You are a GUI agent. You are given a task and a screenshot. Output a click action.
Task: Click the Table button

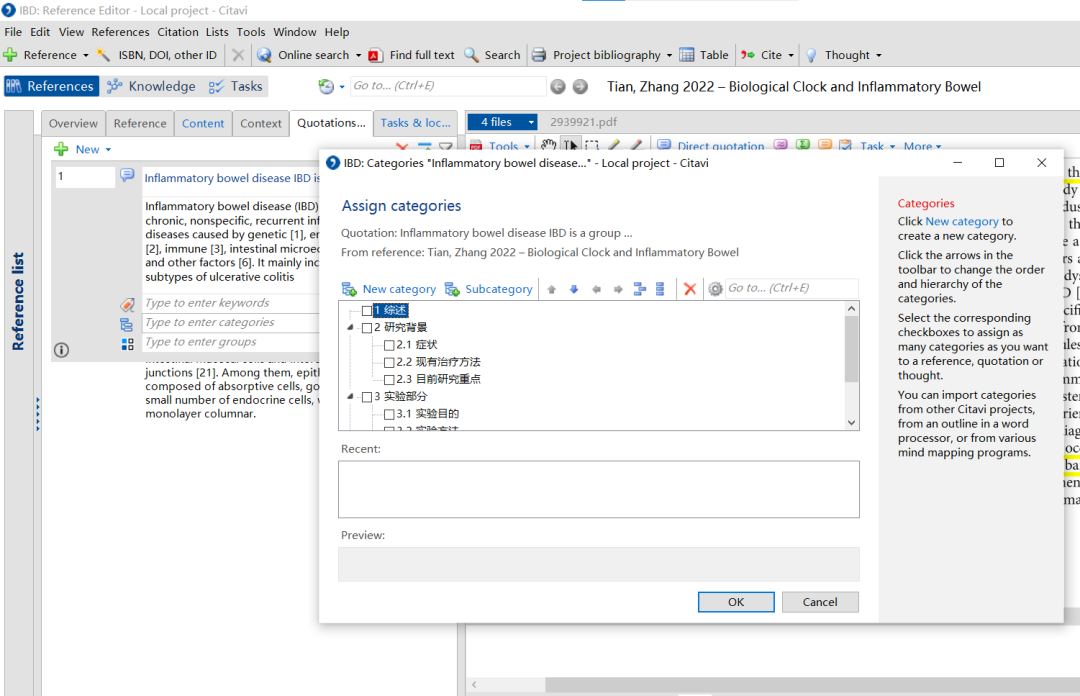tap(704, 55)
